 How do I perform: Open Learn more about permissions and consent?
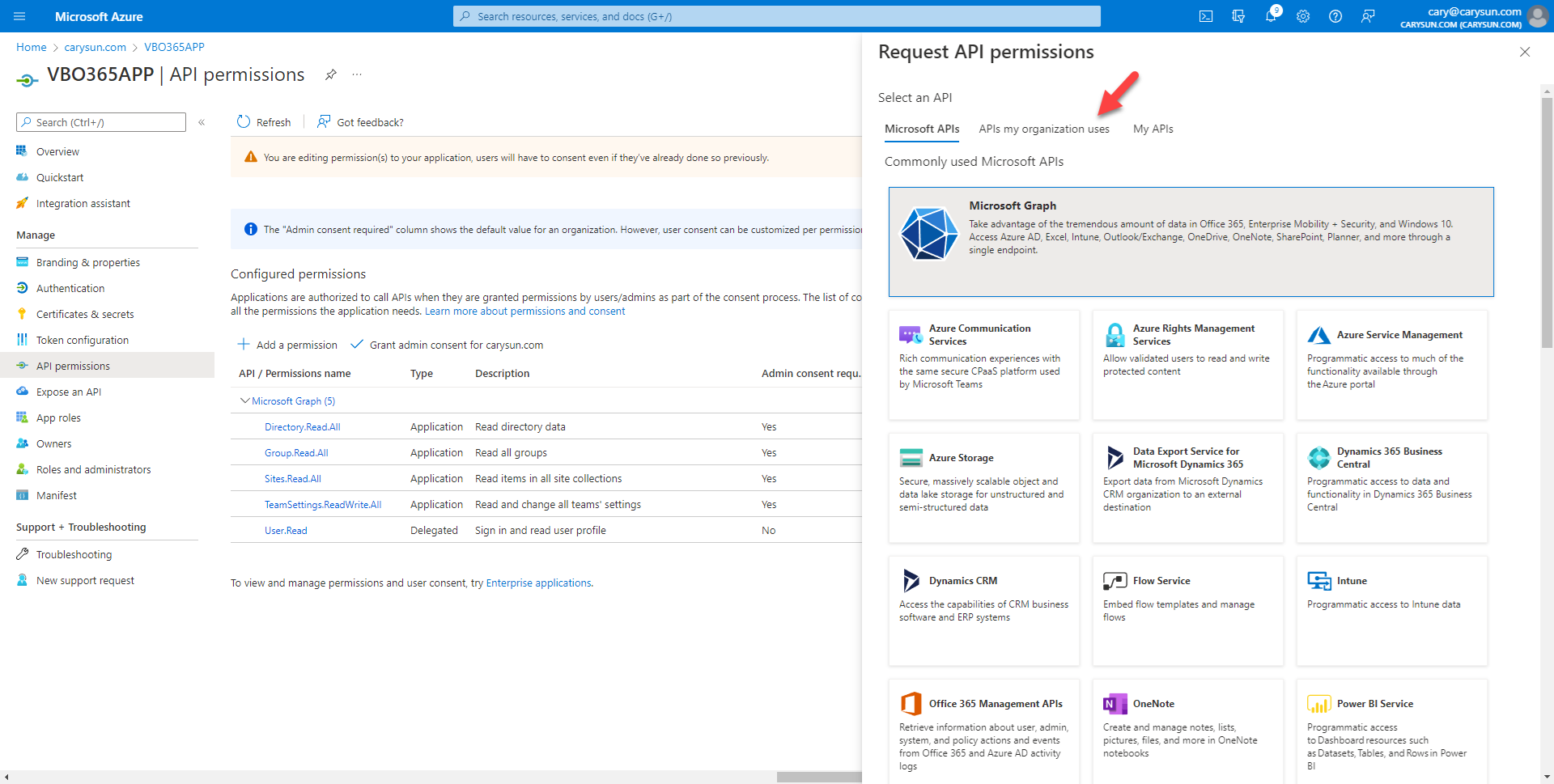point(524,311)
